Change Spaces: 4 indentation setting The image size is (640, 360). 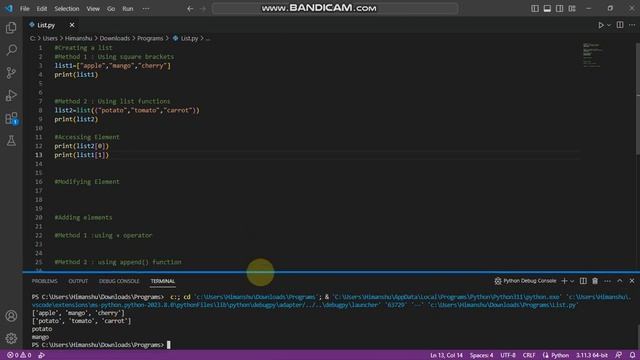pyautogui.click(x=481, y=355)
